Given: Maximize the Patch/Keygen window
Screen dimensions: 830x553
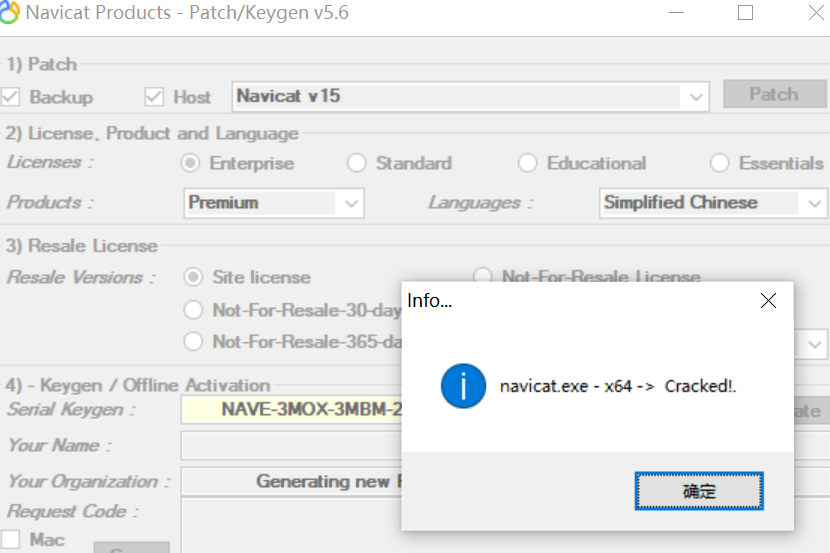Looking at the screenshot, I should 745,13.
